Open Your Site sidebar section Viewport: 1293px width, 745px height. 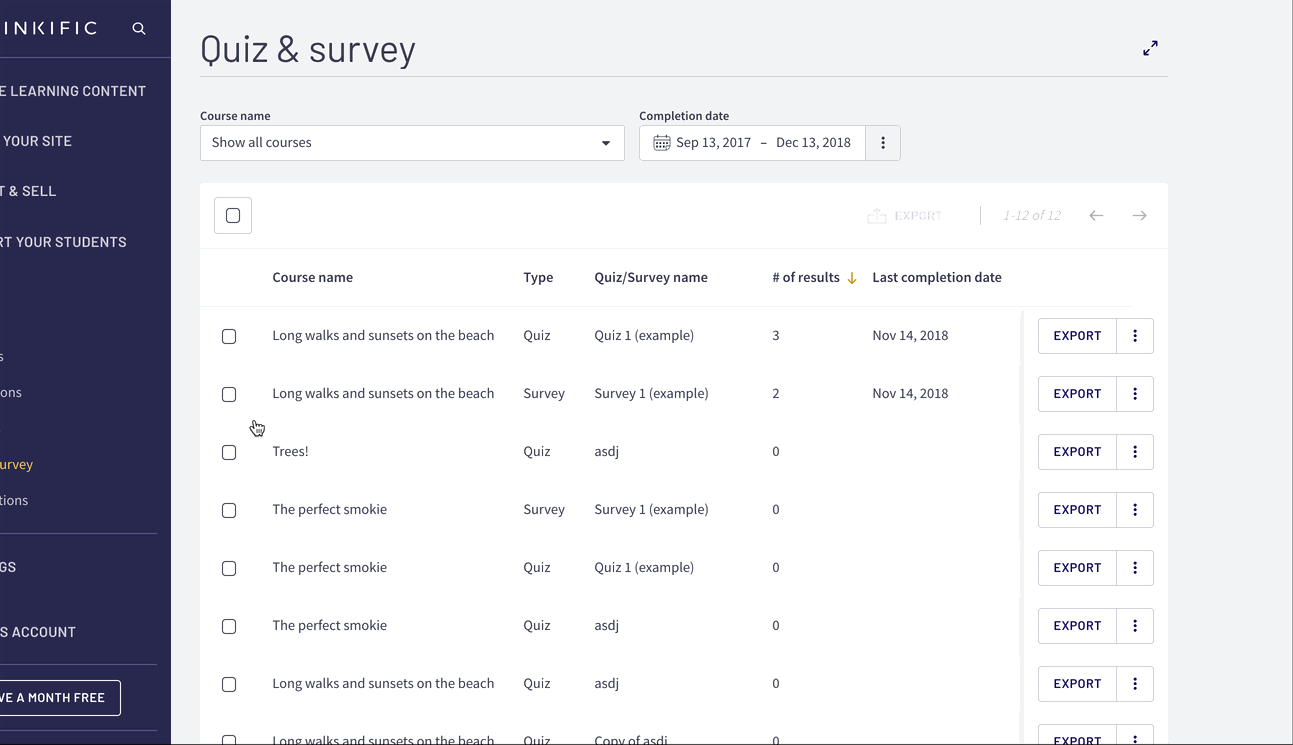click(36, 141)
